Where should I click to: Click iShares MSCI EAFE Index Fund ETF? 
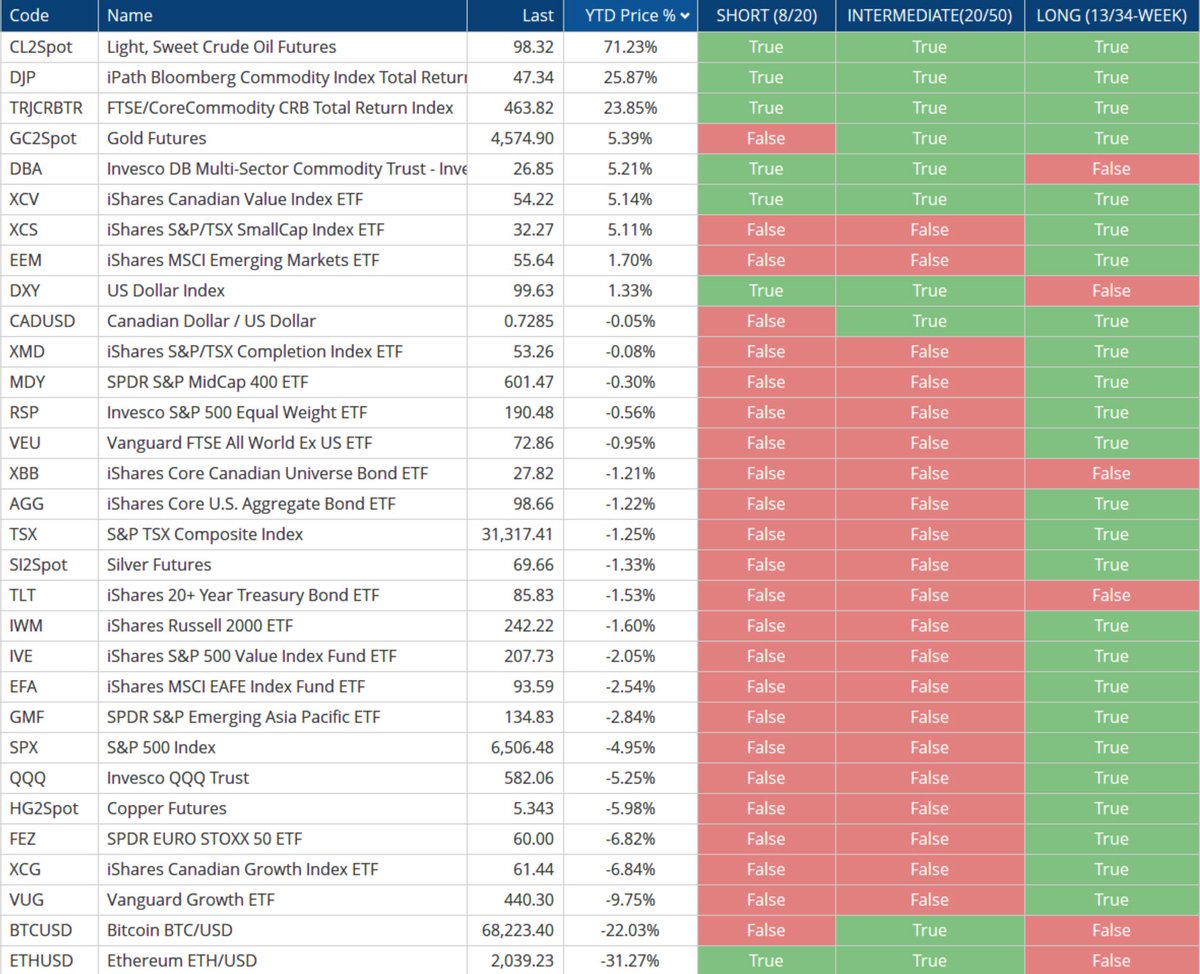(236, 687)
